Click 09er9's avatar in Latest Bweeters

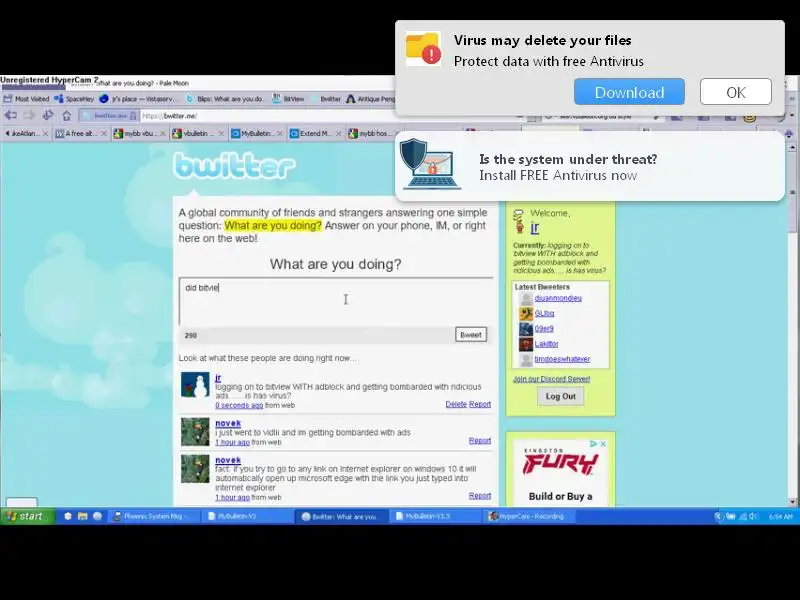pyautogui.click(x=526, y=329)
